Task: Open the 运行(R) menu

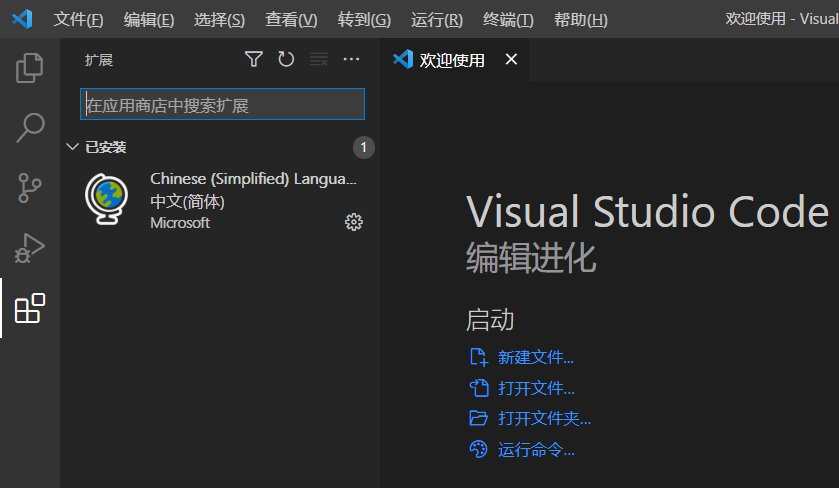Action: coord(437,20)
